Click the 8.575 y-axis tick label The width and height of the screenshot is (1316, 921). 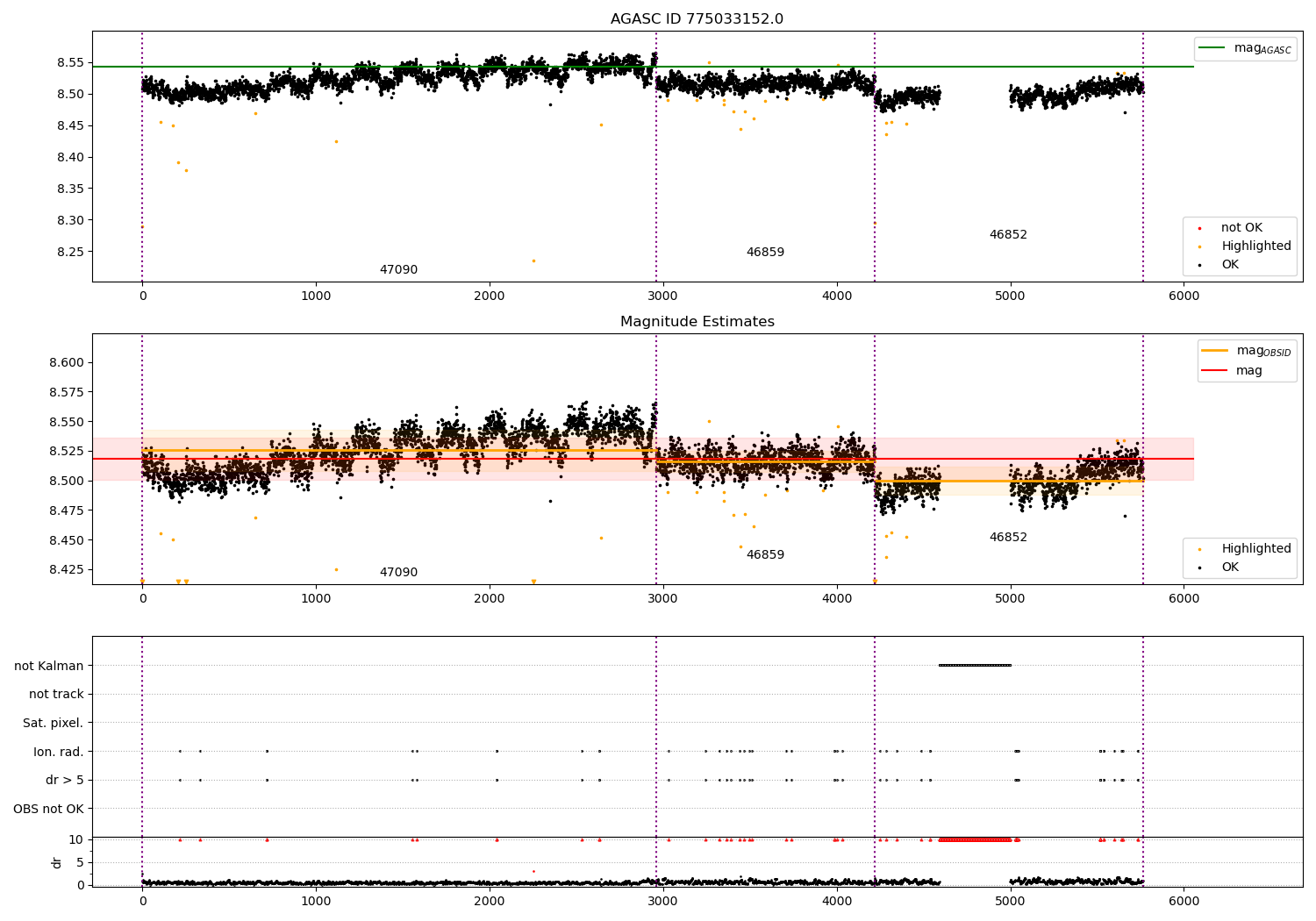tap(67, 393)
